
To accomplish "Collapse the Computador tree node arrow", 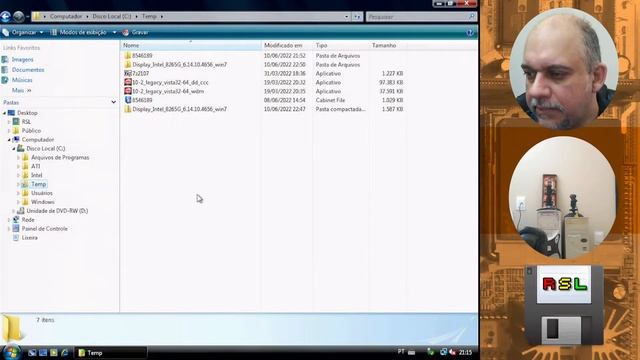I will [9, 140].
